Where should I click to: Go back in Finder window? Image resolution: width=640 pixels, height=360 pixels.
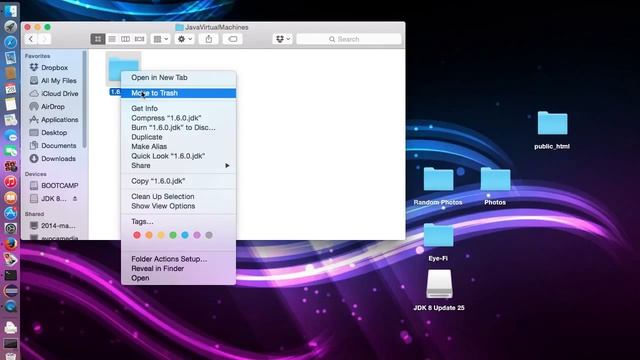[31, 39]
